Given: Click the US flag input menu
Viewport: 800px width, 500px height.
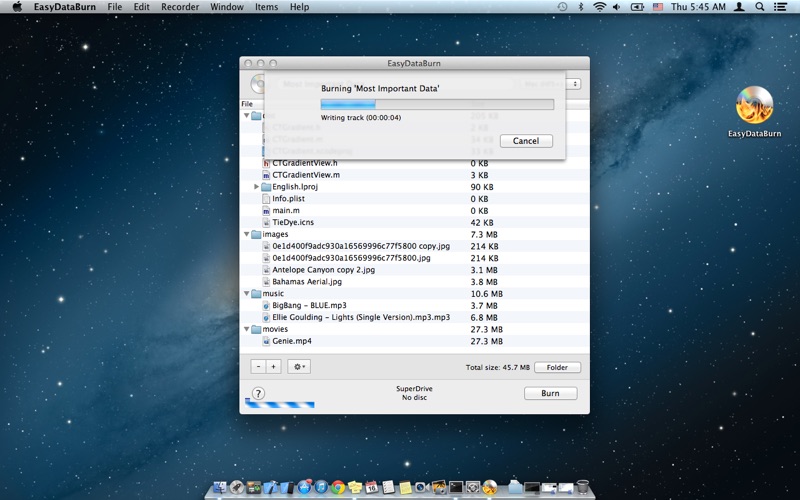Looking at the screenshot, I should [x=658, y=7].
